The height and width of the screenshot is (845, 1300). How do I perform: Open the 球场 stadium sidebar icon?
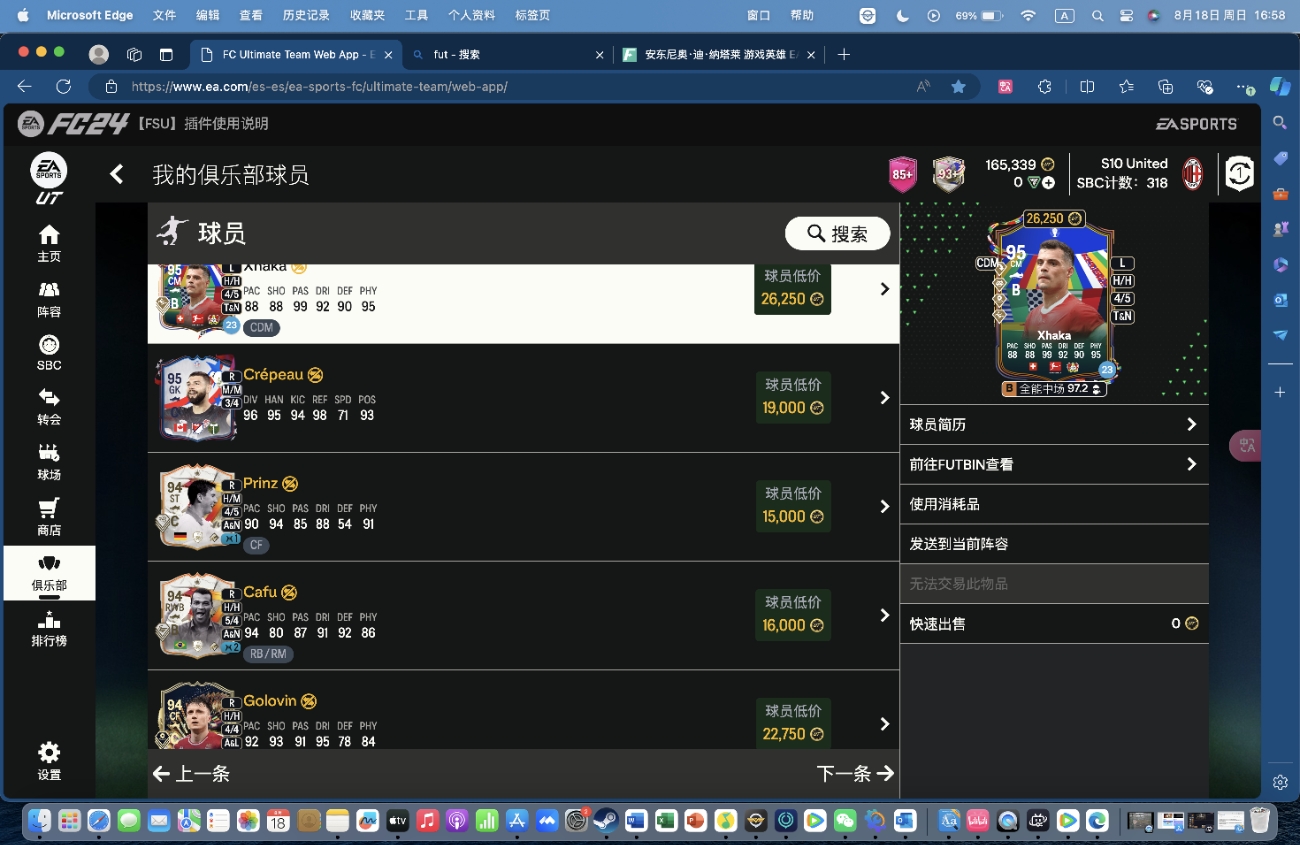coord(49,462)
